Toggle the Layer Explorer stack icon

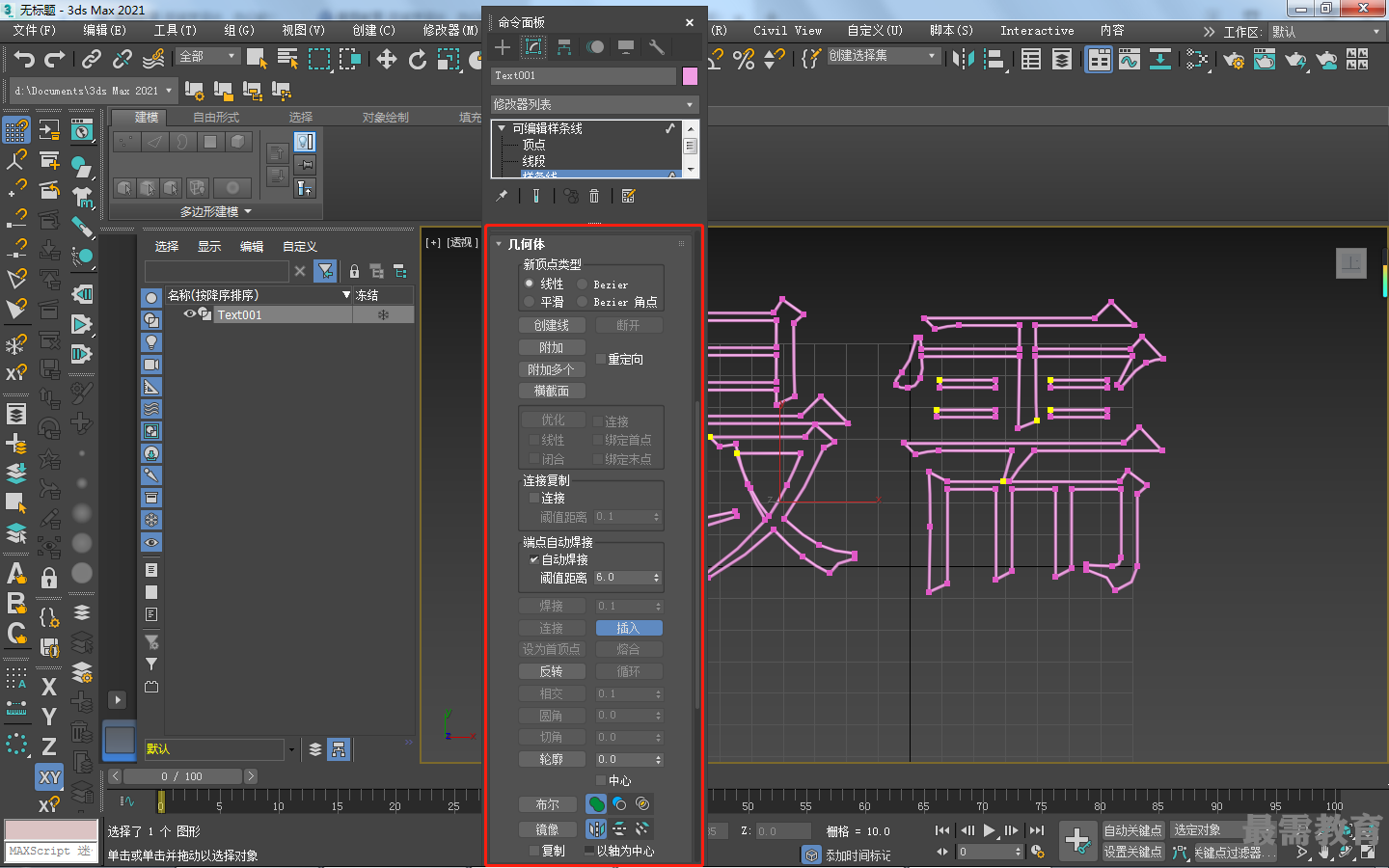[1062, 59]
